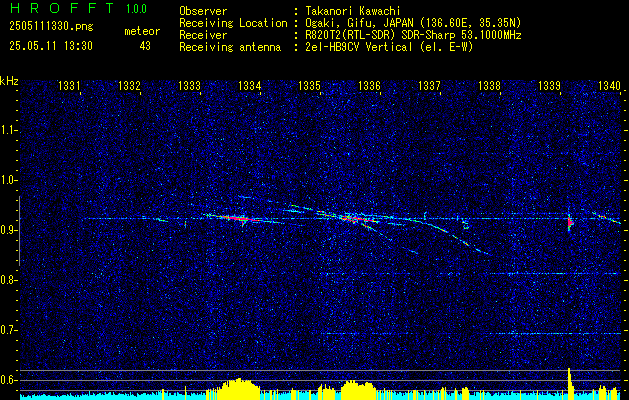The width and height of the screenshot is (629, 400).
Task: Click the 'Observer' field label
Action: point(203,11)
